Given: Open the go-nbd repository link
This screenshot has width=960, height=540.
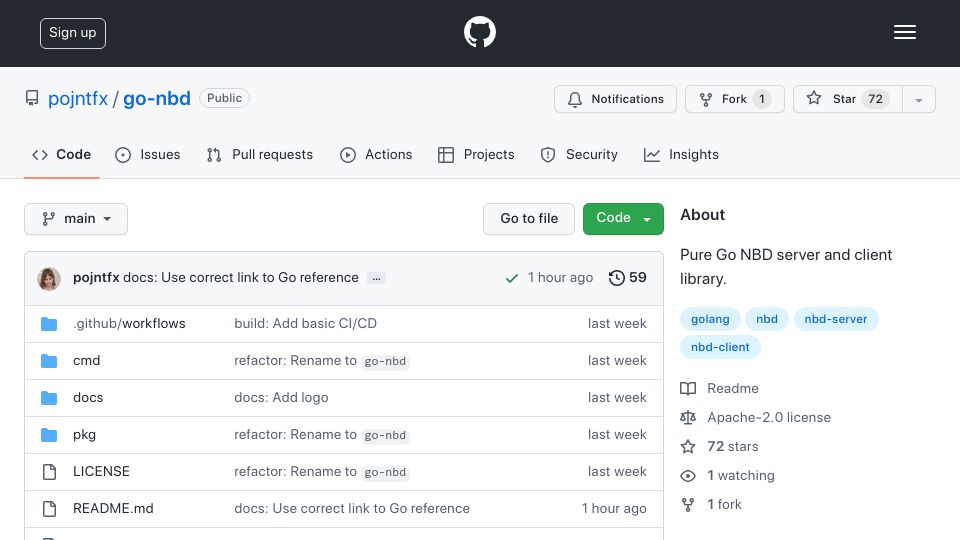Looking at the screenshot, I should 157,99.
